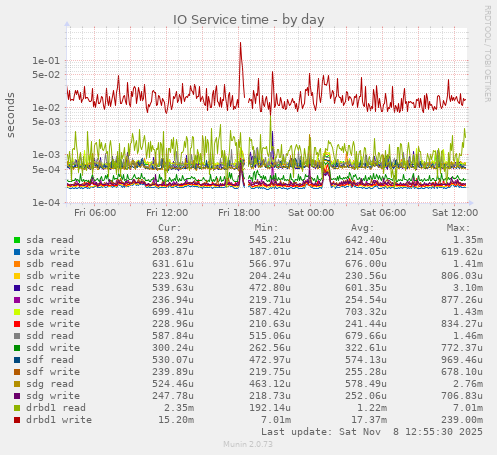Image resolution: width=497 pixels, height=455 pixels.
Task: Select the 'sdc read' legend label
Action: [50, 288]
